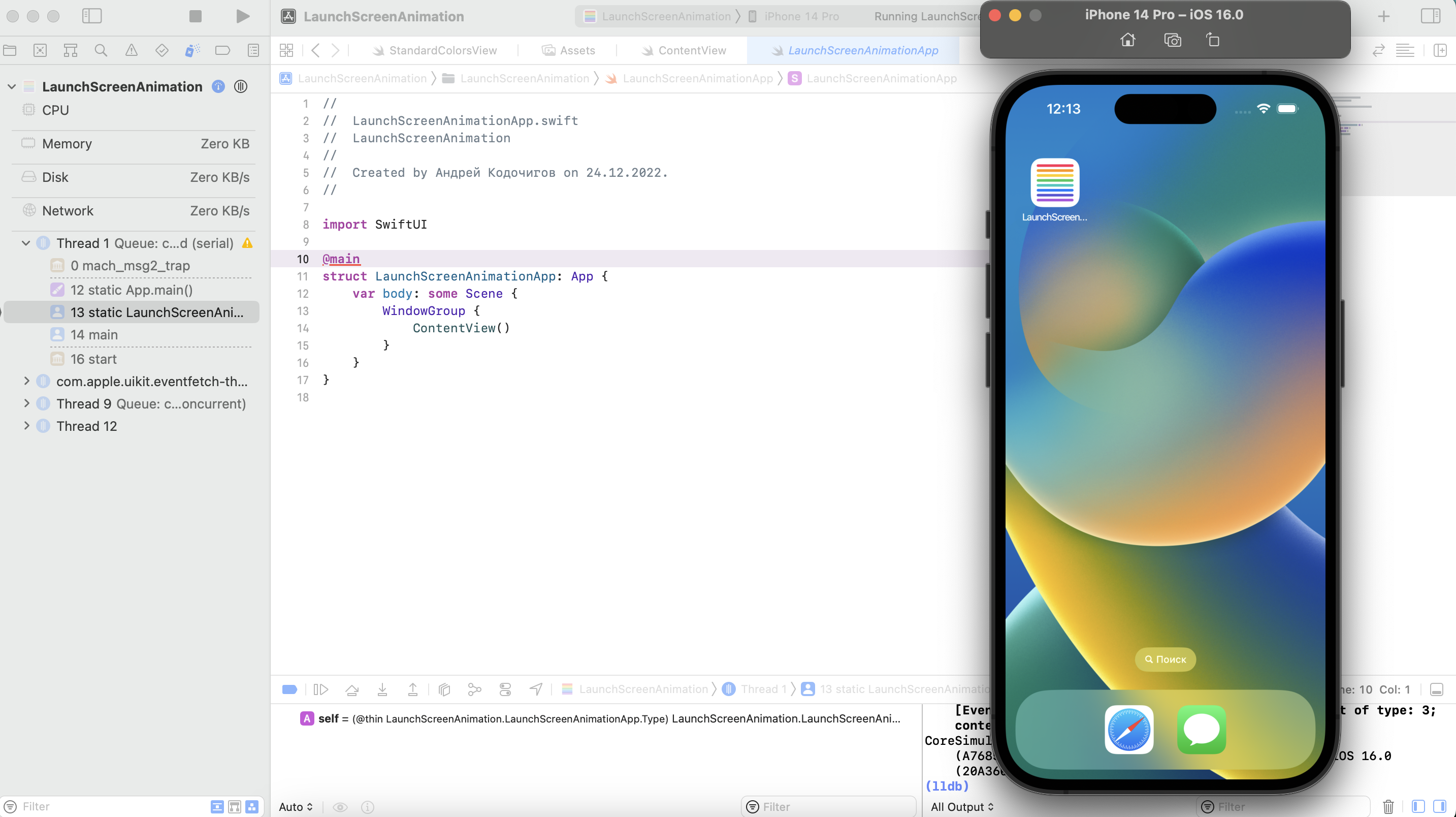Open the Debug Memory Graph view

(474, 690)
